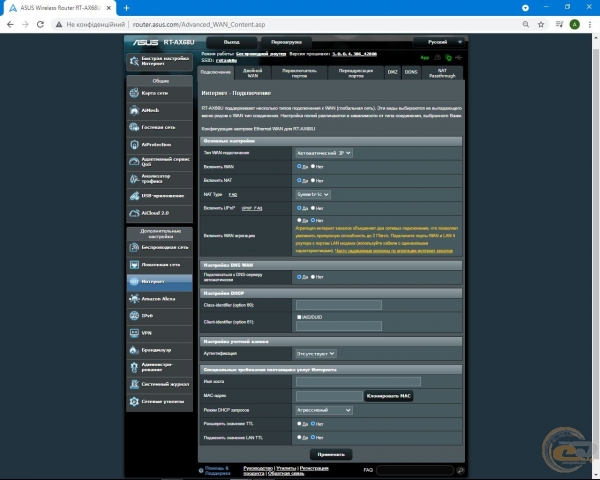Set Расширить значение TTL to Да
Screen dimensions: 600x480
tap(299, 424)
